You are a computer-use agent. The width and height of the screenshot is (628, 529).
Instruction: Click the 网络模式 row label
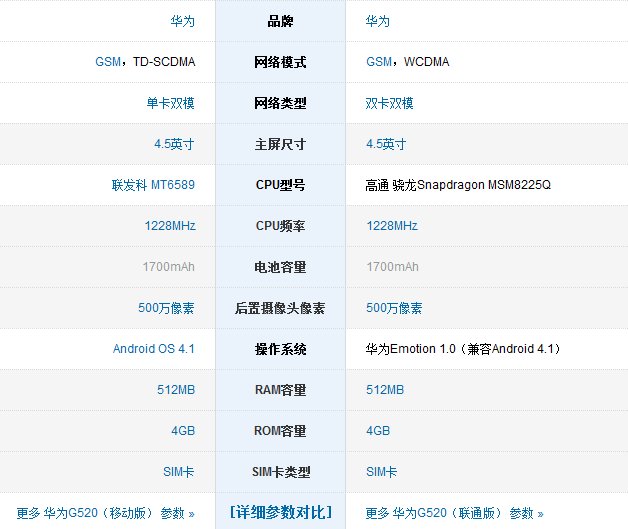point(280,62)
